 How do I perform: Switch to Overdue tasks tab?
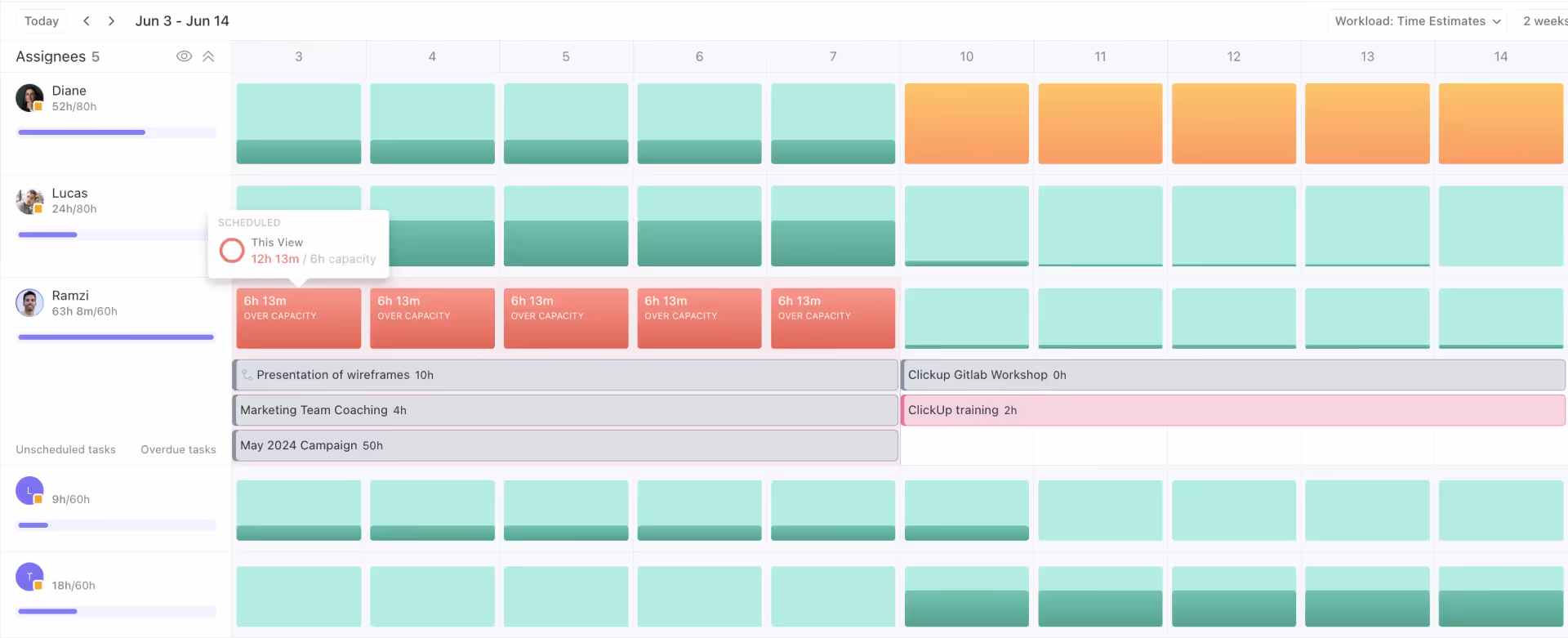click(x=178, y=449)
